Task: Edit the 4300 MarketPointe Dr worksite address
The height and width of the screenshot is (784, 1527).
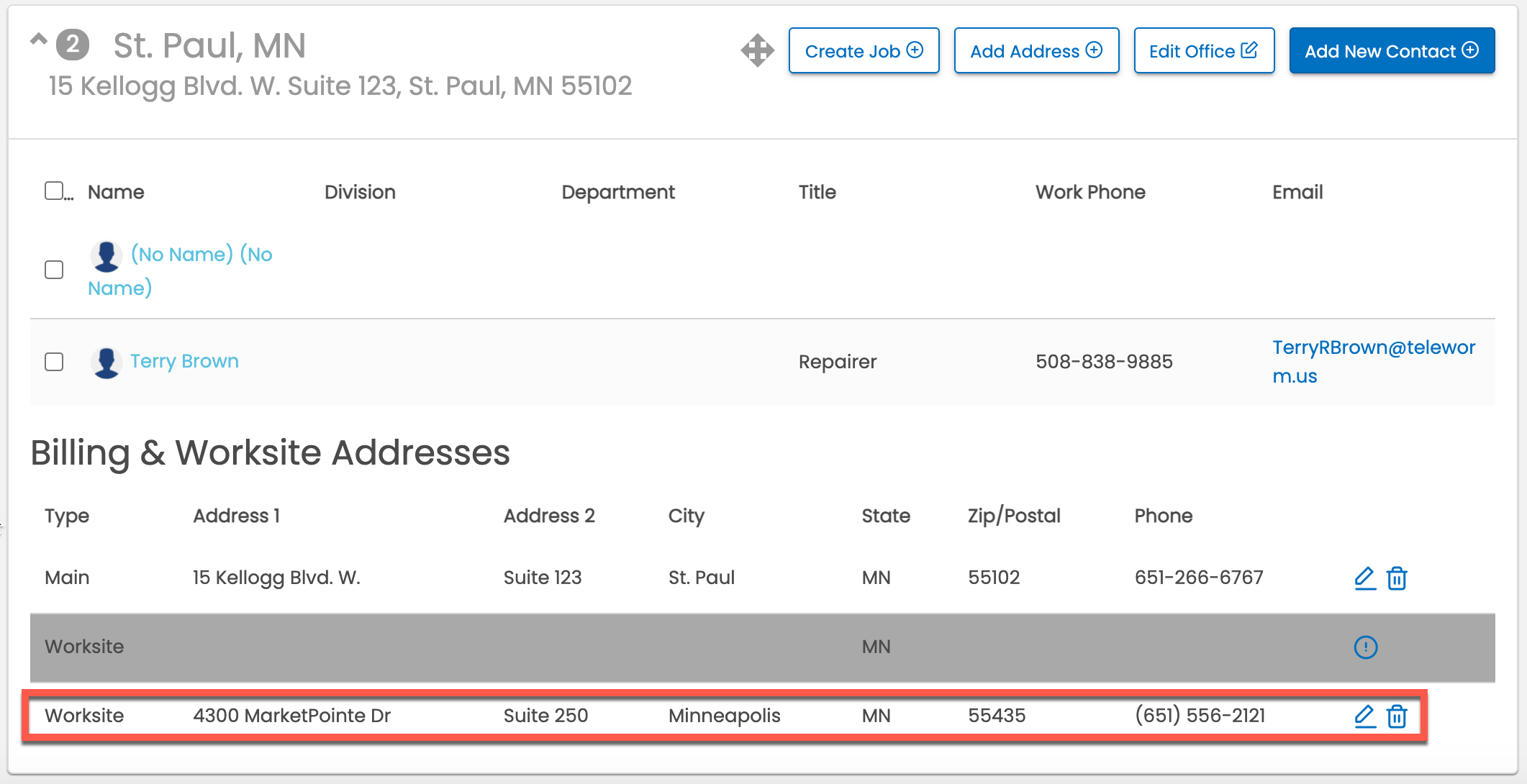Action: (1365, 716)
